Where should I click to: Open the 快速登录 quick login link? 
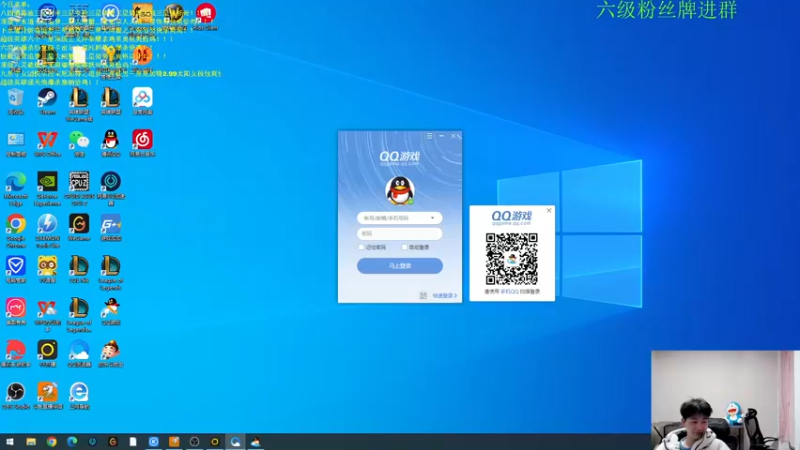point(444,295)
